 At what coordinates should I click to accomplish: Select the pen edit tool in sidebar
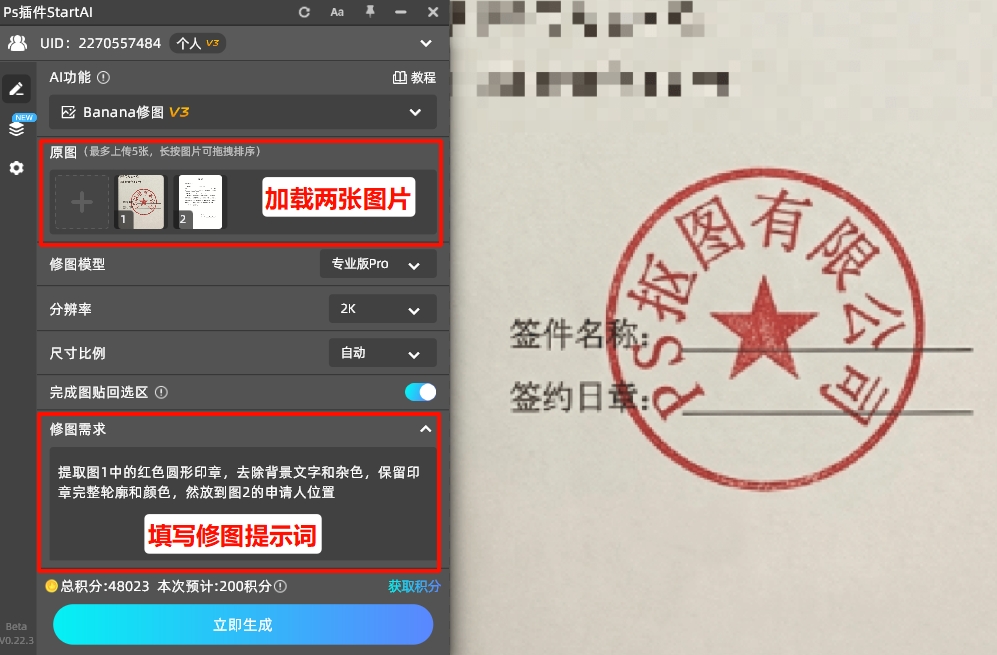[x=16, y=88]
